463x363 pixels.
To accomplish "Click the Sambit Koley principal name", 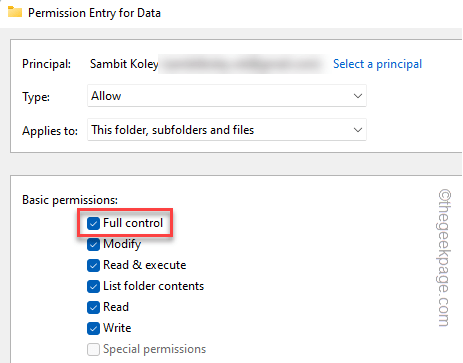I will tap(124, 64).
